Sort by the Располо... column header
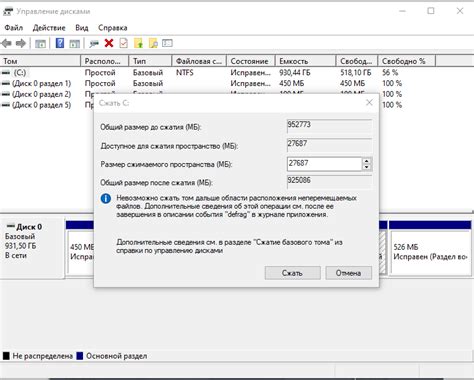Screen dimensions: 474x380 pos(105,61)
